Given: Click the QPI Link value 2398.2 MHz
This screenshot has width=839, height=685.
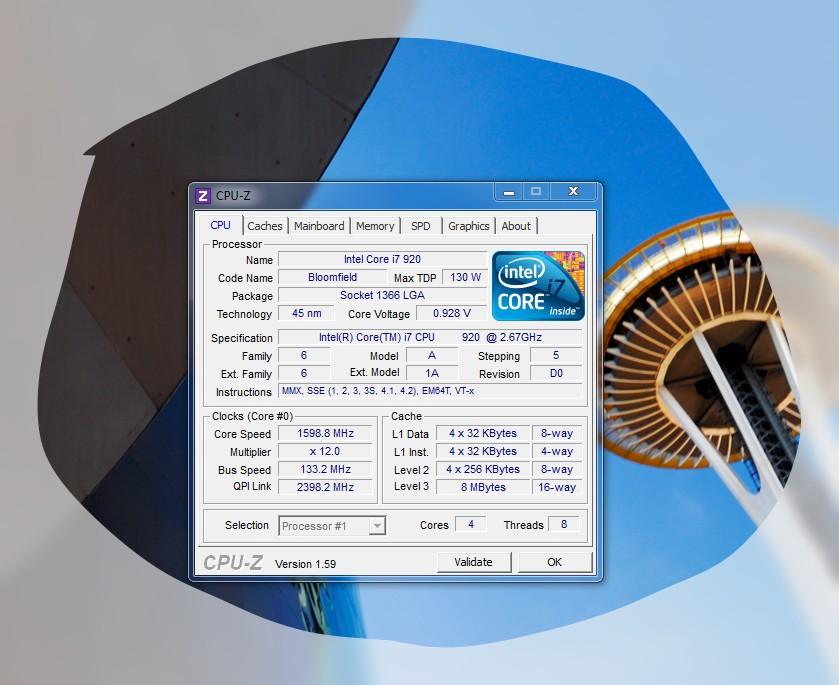Looking at the screenshot, I should (325, 487).
